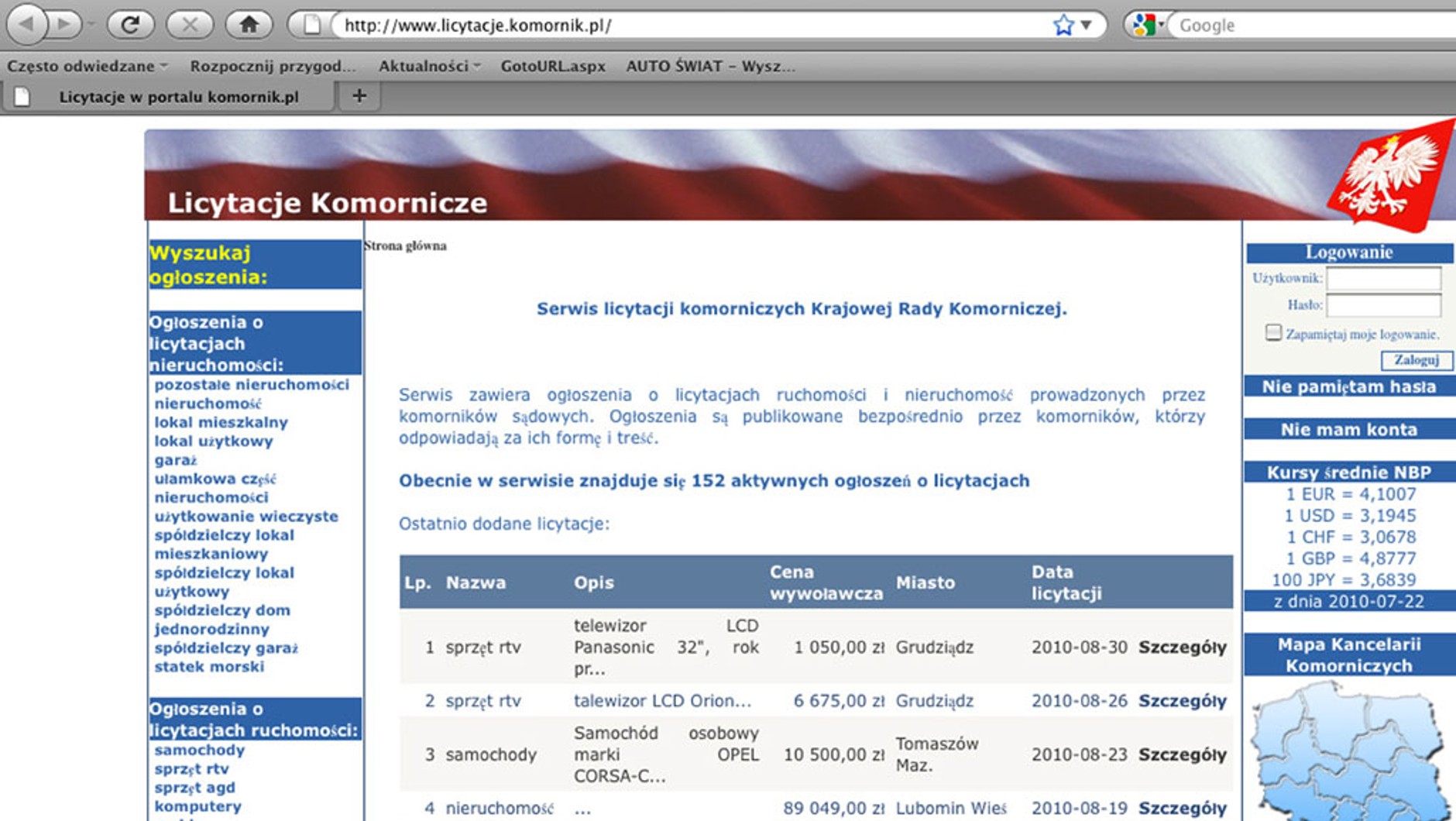1456x821 pixels.
Task: Click the Zaloguj login button
Action: [1416, 360]
